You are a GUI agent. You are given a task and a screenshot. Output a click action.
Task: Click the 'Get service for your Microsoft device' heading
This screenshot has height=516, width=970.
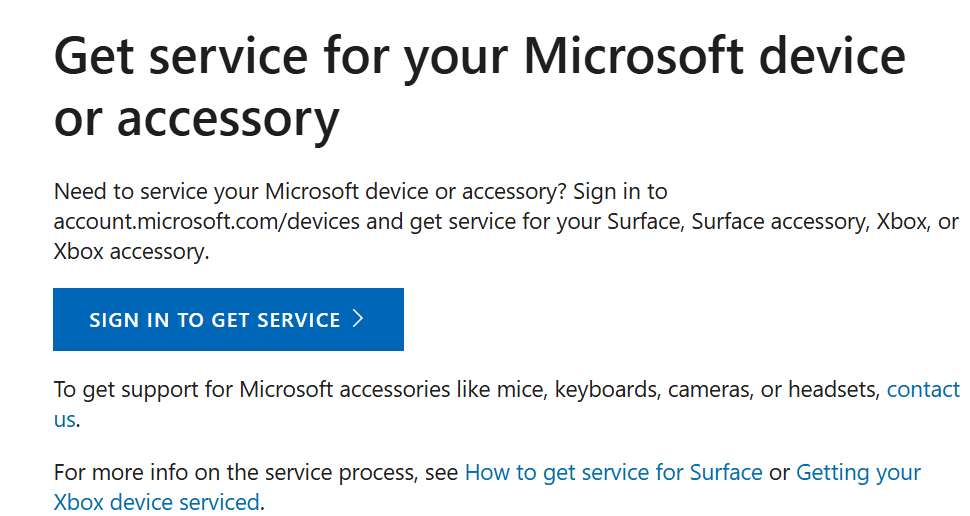click(x=479, y=56)
